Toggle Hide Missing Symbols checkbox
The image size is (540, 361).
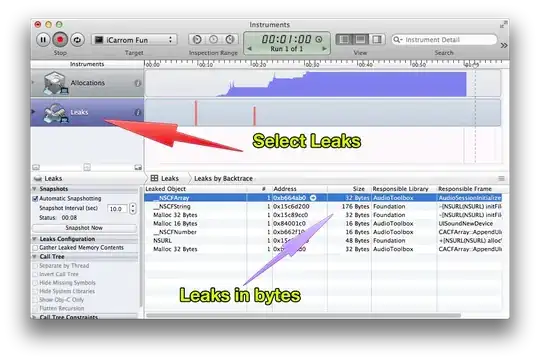(35, 283)
